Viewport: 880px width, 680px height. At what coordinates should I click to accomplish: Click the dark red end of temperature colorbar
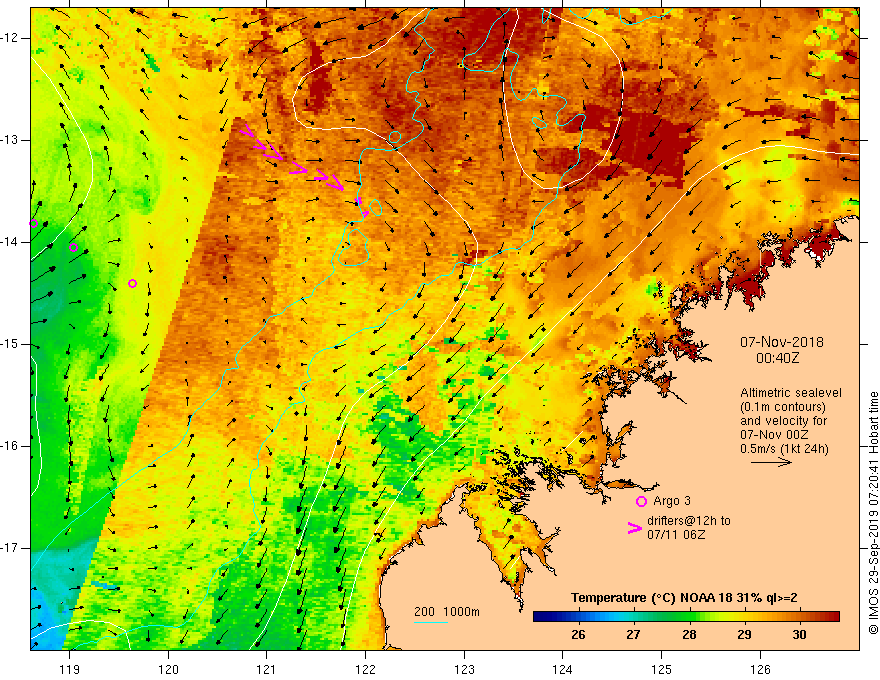tap(833, 617)
